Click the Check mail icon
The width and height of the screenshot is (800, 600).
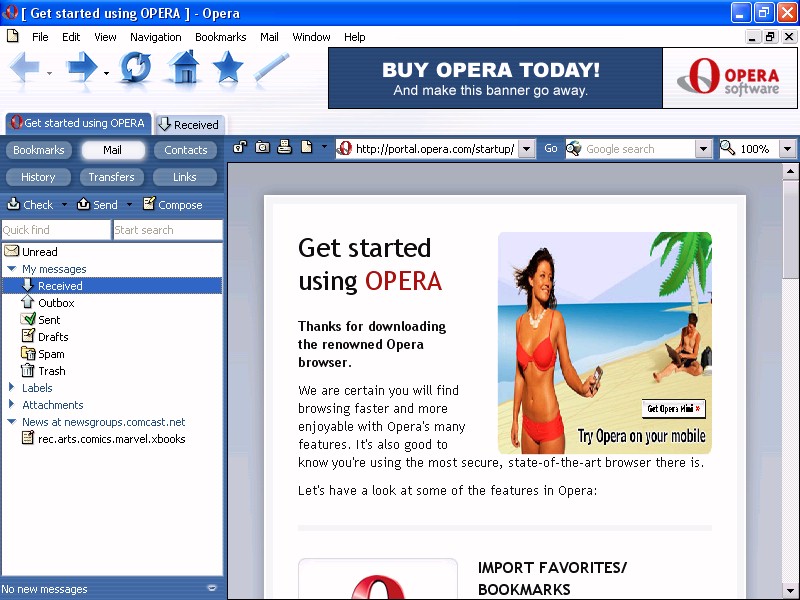pos(13,204)
